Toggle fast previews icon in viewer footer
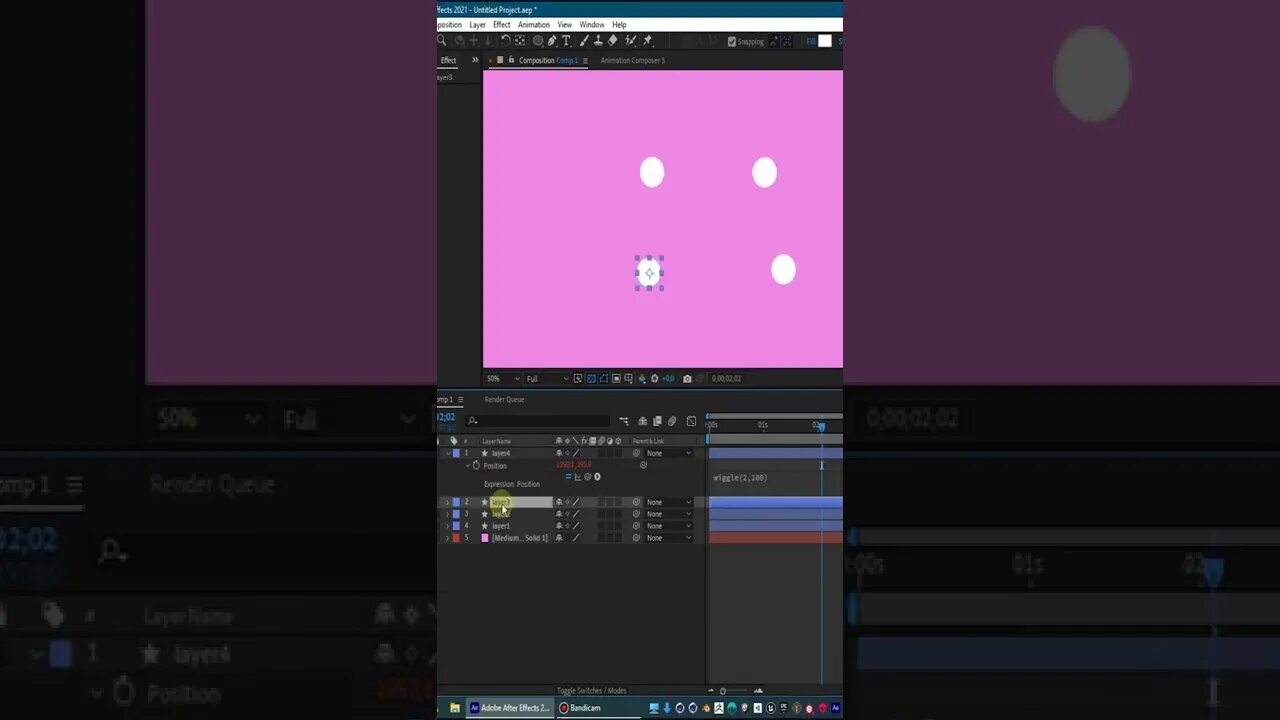Screen dimensions: 1280x720 (578, 379)
